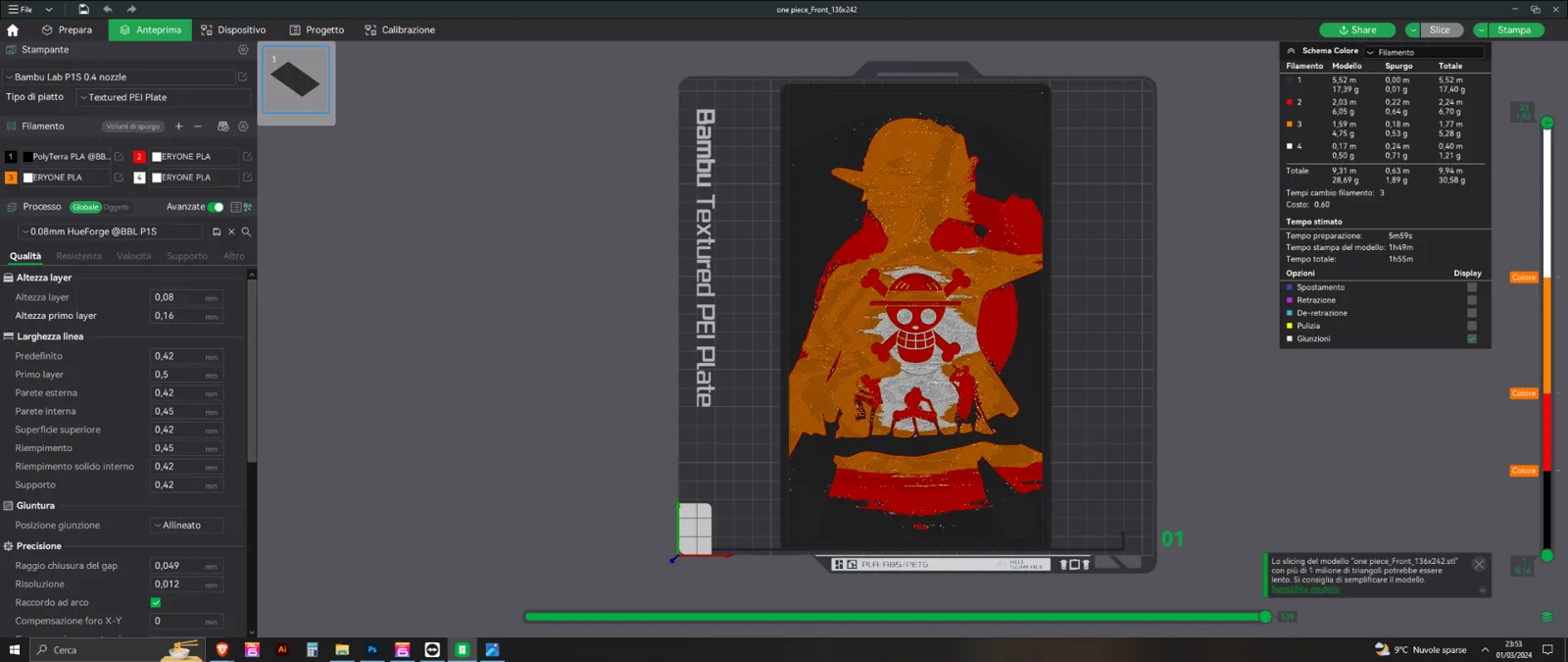Viewport: 1568px width, 662px height.
Task: Enable Pulizia display checkbox
Action: click(1472, 326)
